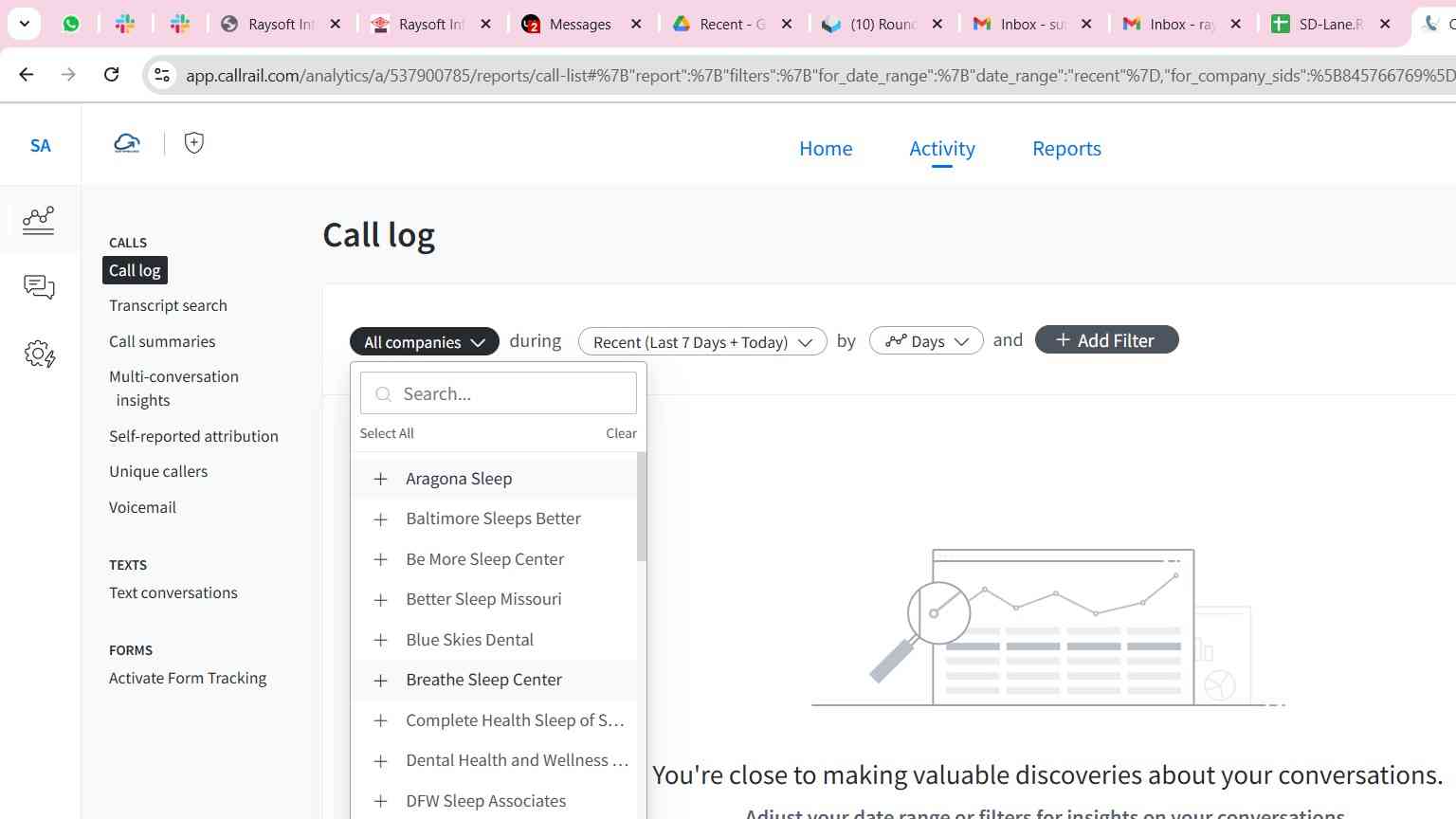Image resolution: width=1456 pixels, height=819 pixels.
Task: Switch to the SD-Lane spreadsheet tab
Action: [1330, 24]
